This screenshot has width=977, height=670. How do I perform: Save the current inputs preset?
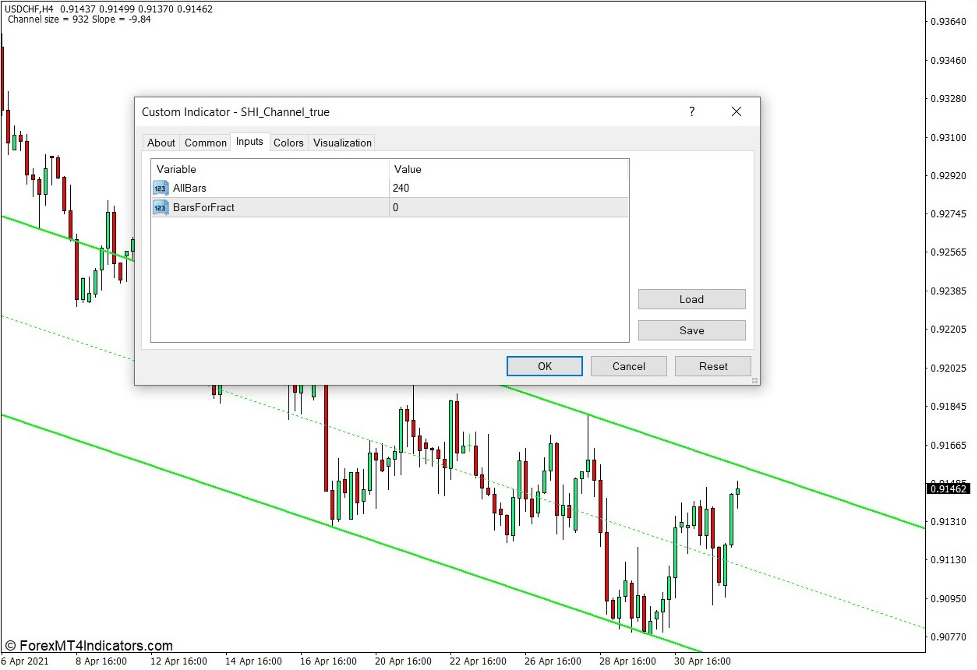690,330
